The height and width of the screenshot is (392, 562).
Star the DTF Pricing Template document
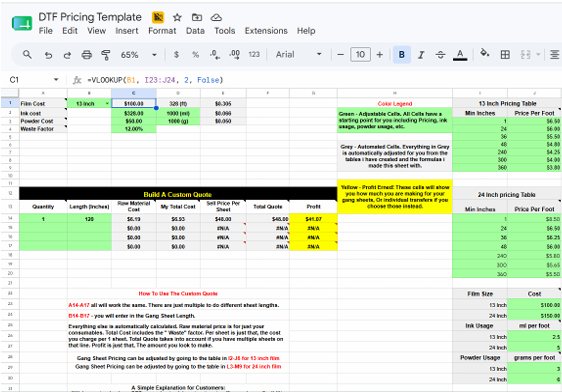coord(177,17)
